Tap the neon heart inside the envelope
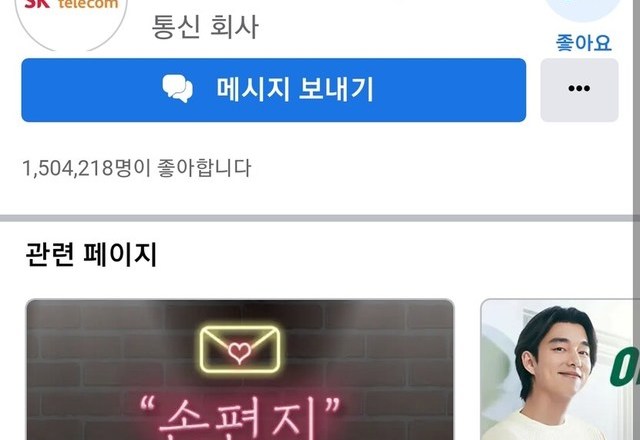640x440 pixels. [x=239, y=352]
